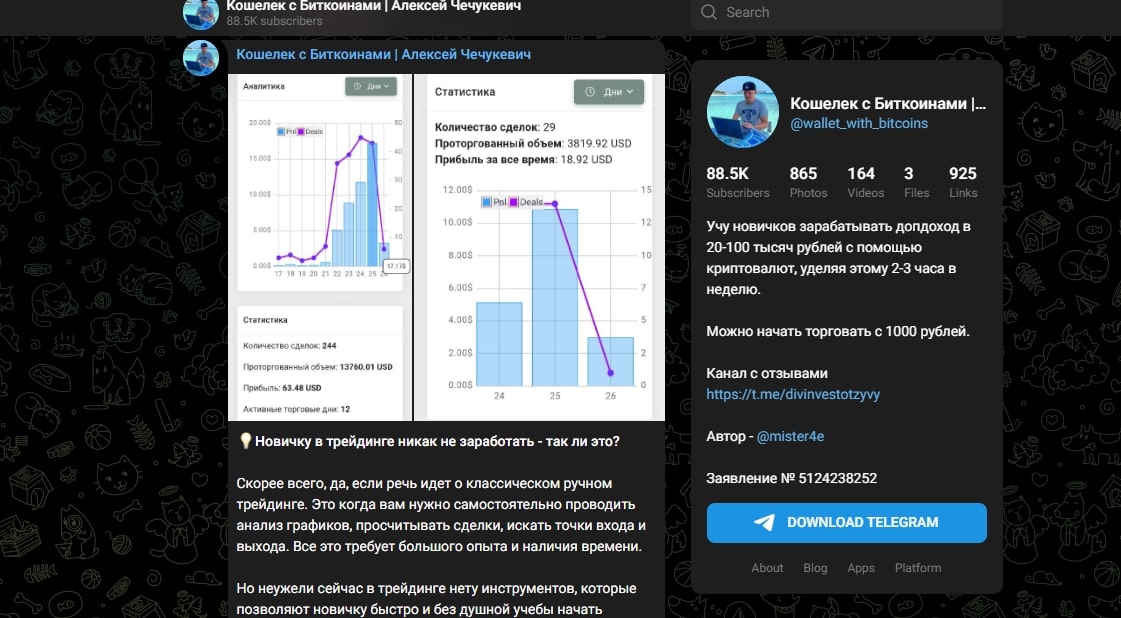
Task: Click the Заявление № 5124238252 text
Action: (791, 479)
